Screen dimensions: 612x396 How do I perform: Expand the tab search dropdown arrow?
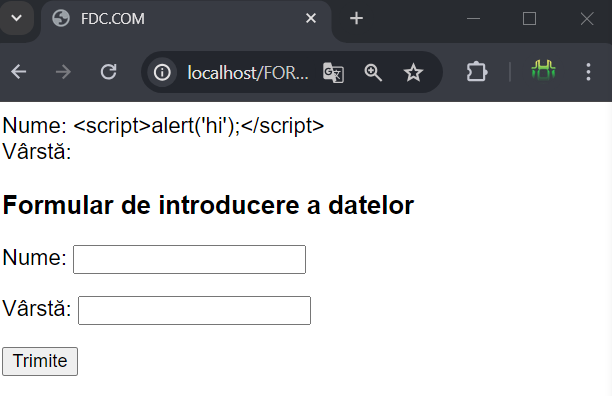16,18
